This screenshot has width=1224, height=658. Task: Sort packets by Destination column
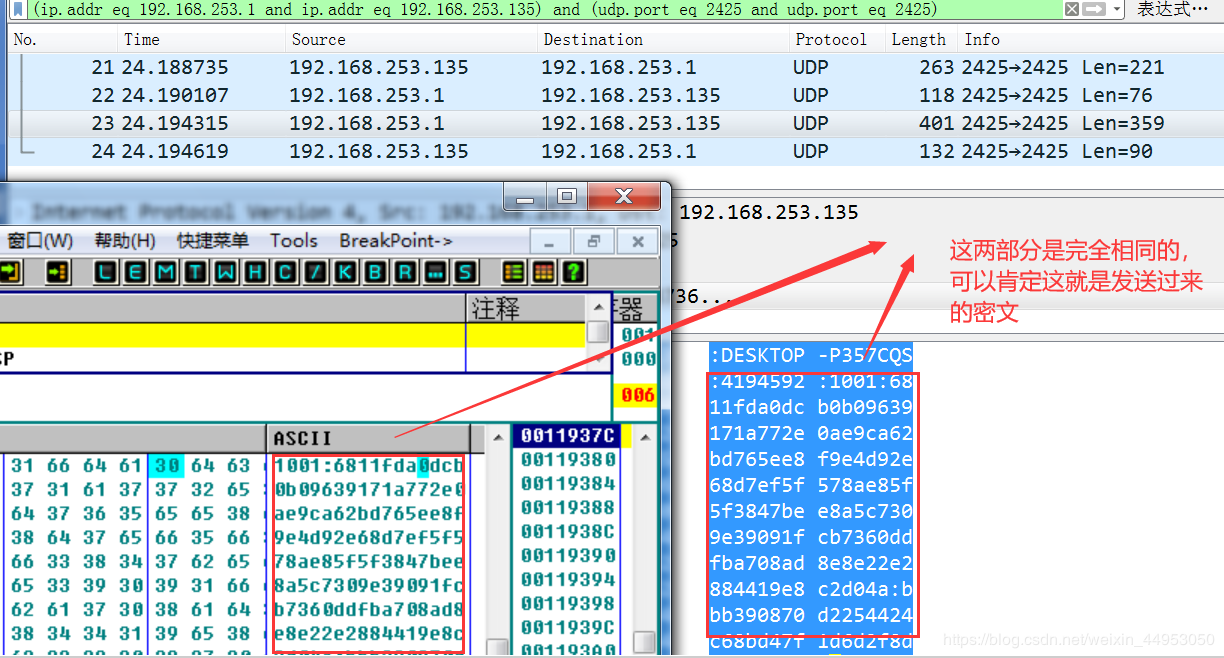[662, 40]
